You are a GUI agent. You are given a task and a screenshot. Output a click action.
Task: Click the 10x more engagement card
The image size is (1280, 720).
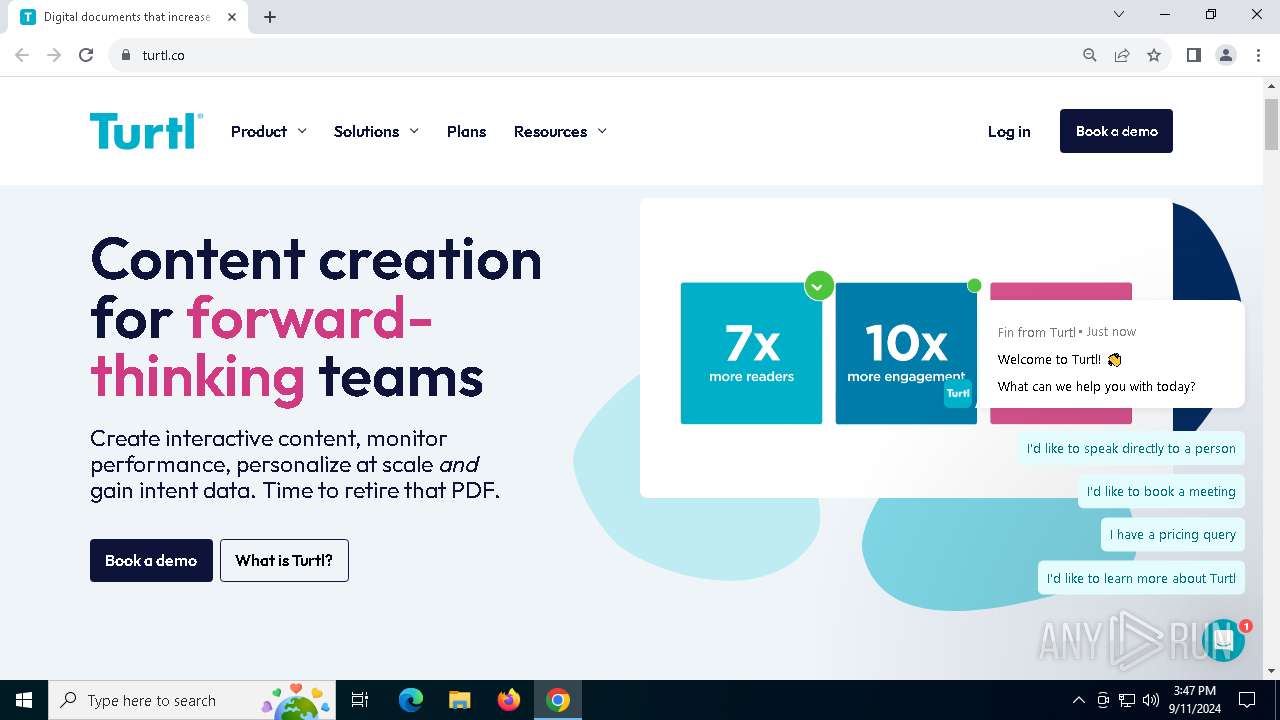pos(906,353)
